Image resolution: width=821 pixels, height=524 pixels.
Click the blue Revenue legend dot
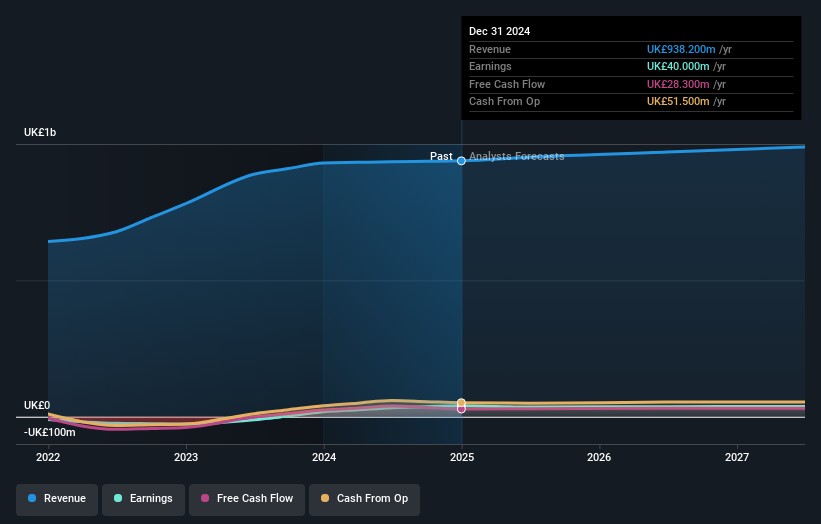(33, 498)
